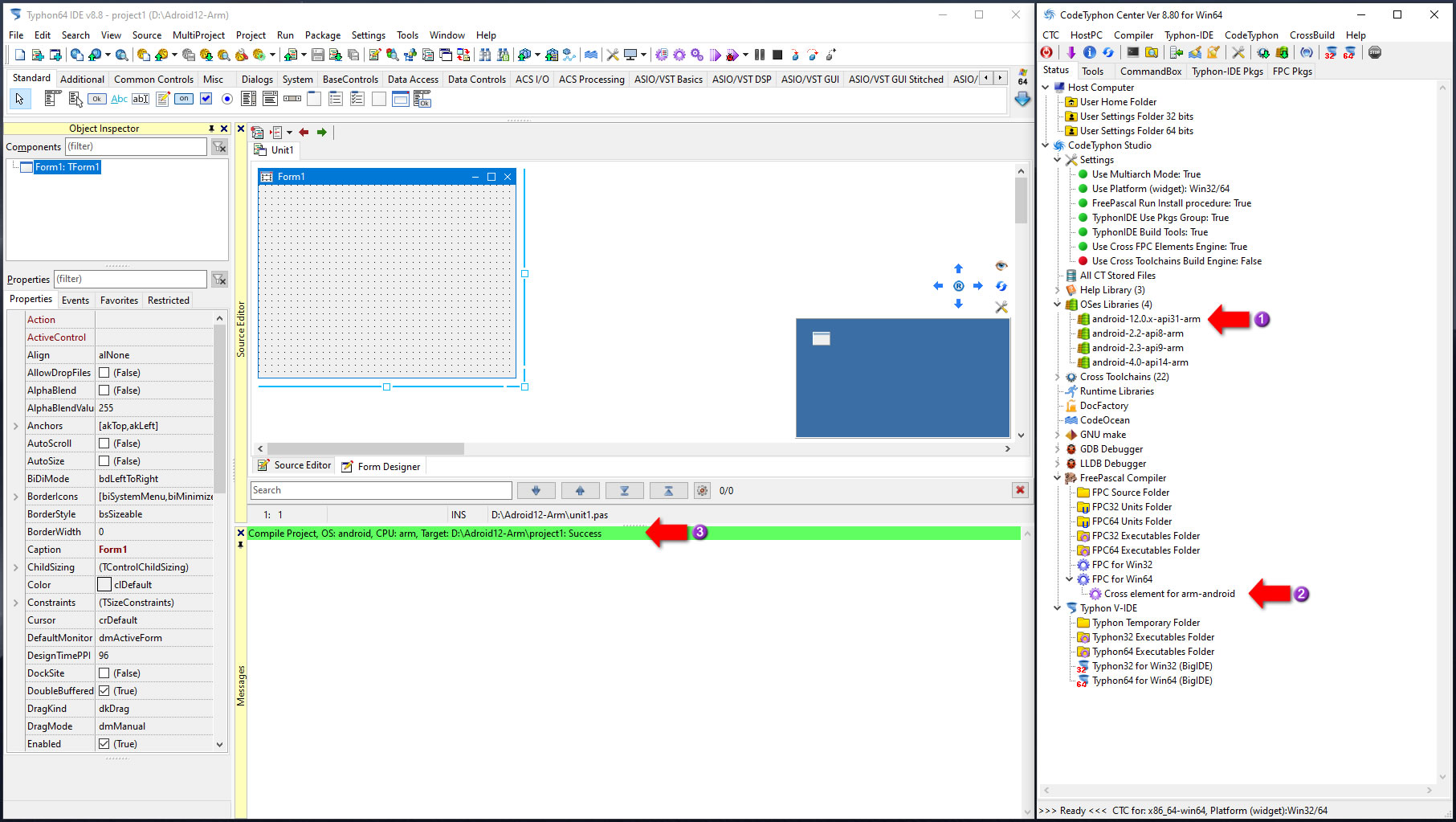Switch to the Common Controls palette tab
This screenshot has width=1456, height=822.
click(153, 79)
